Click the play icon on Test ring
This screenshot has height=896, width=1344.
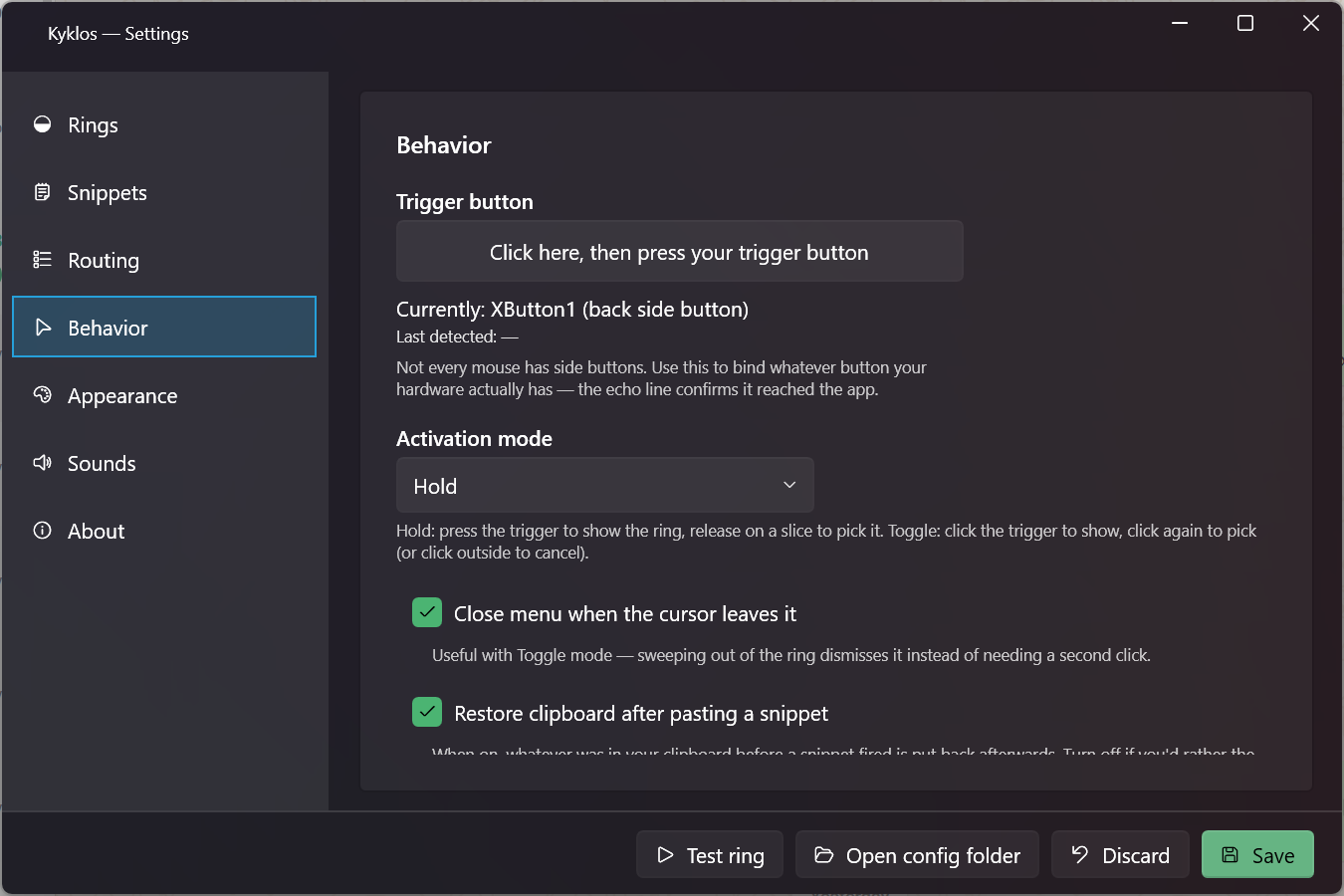coord(665,855)
